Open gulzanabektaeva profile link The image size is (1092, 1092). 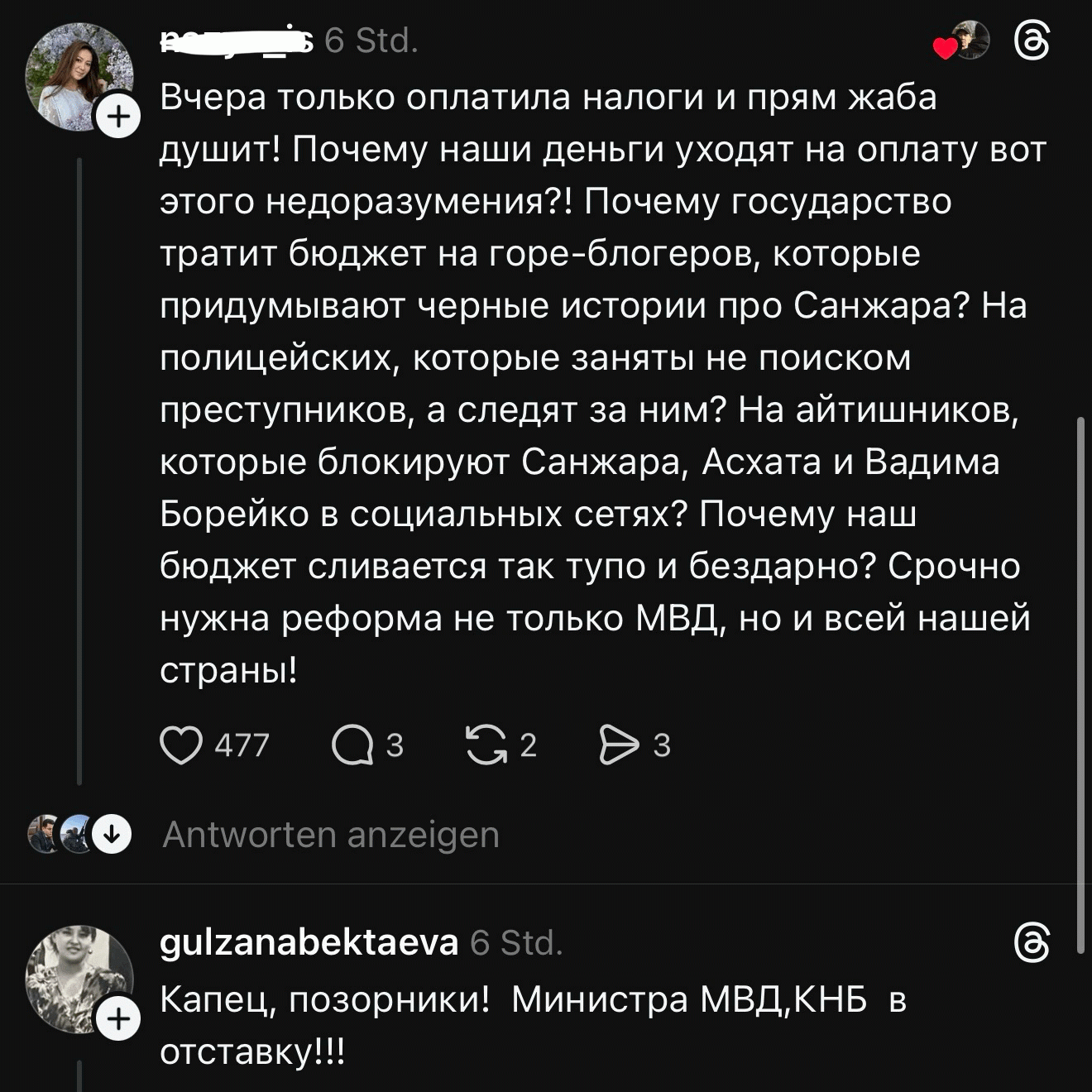(x=309, y=942)
